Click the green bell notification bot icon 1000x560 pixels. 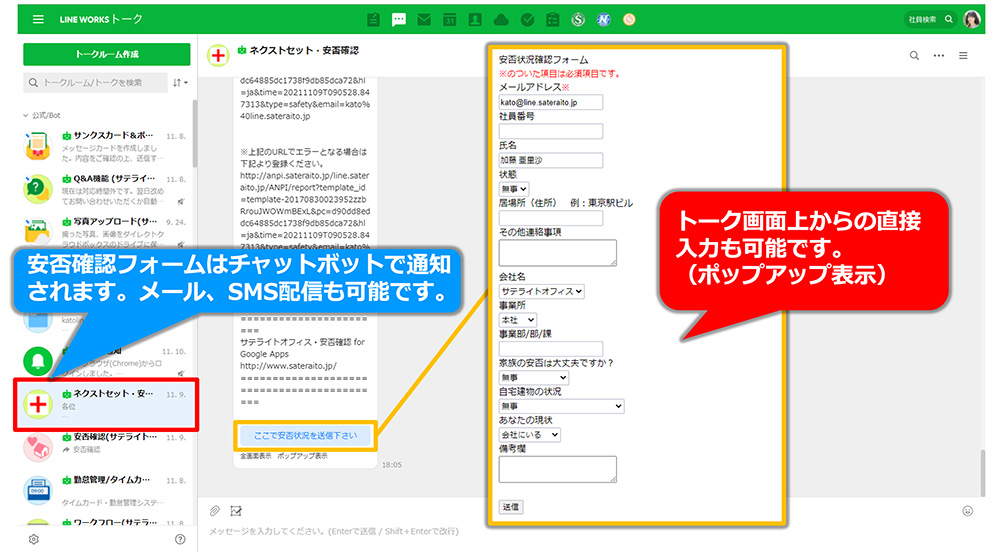click(38, 361)
